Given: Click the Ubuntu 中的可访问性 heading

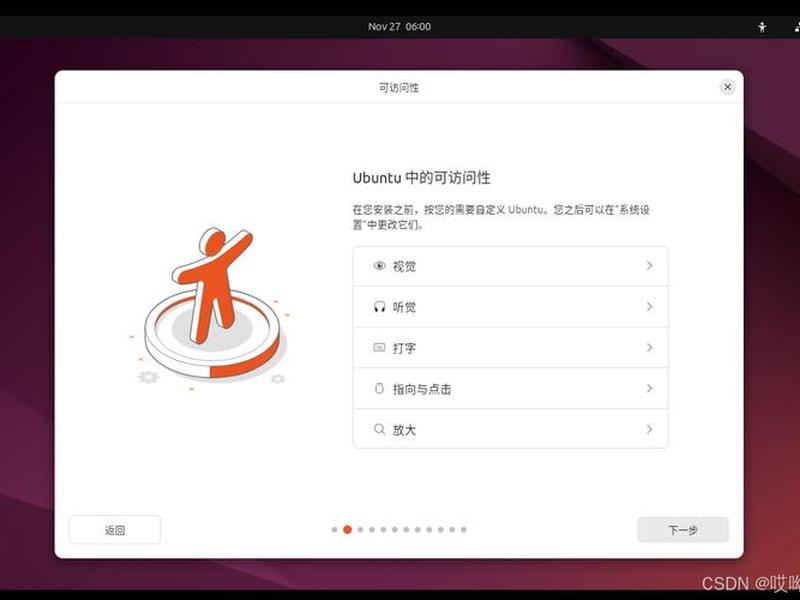Looking at the screenshot, I should (x=421, y=178).
